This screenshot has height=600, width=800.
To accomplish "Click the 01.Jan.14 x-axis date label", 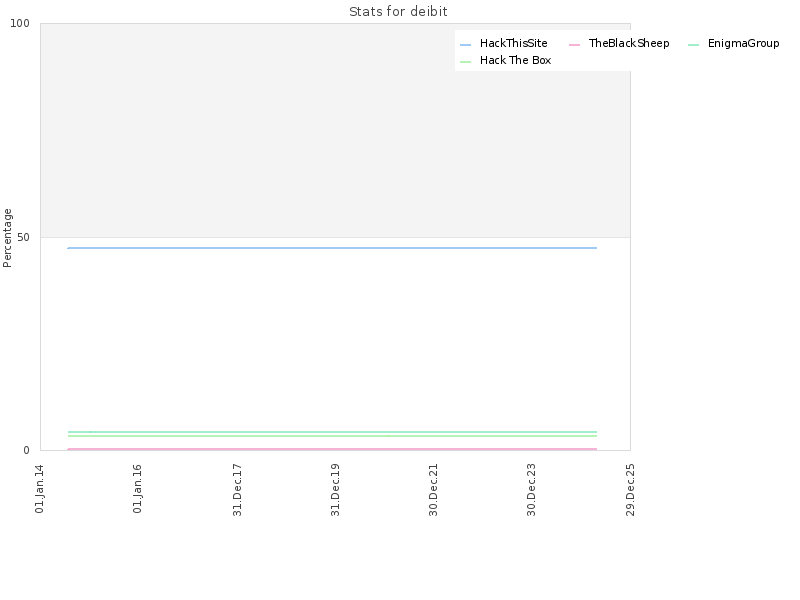I will (39, 489).
